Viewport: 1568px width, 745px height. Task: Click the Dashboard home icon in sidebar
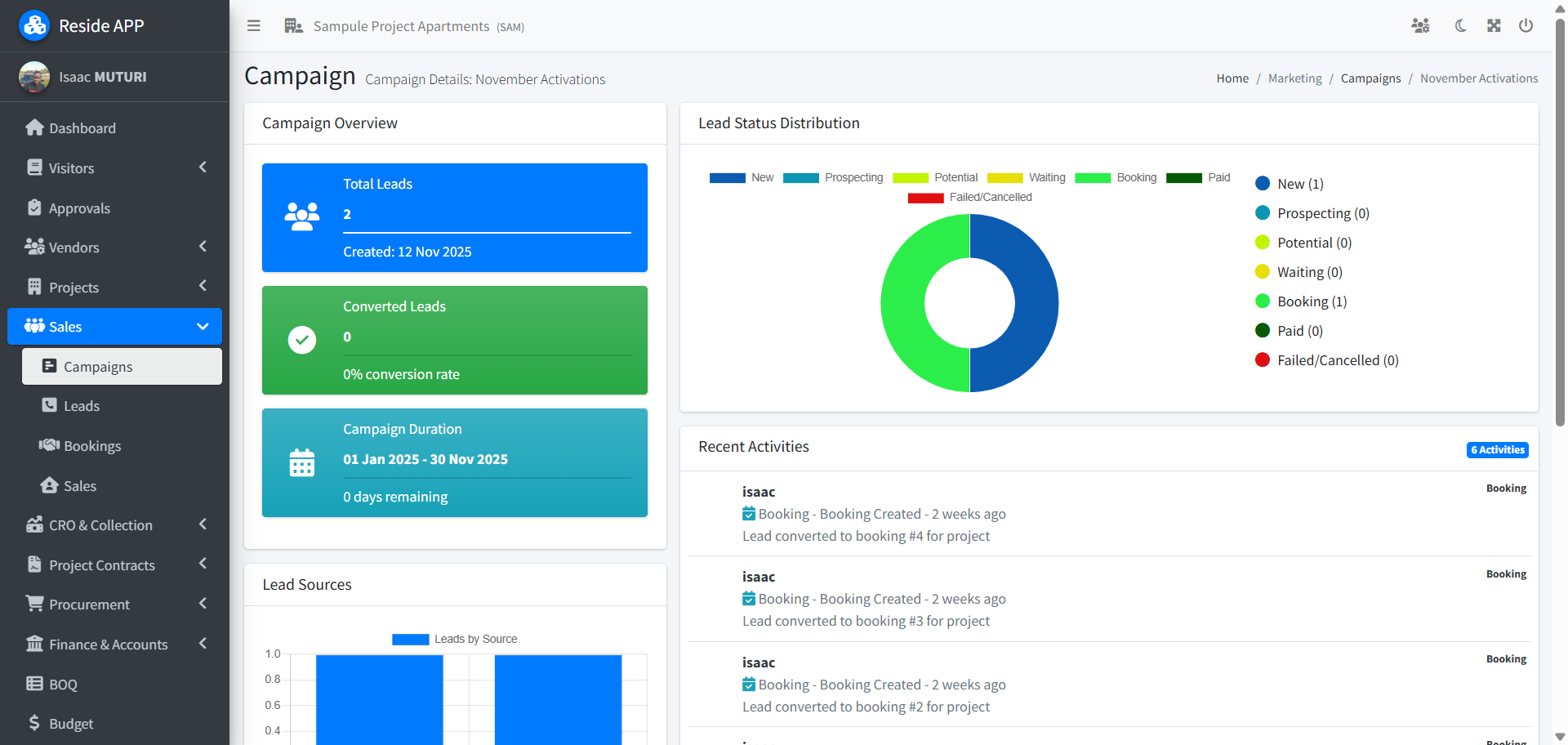34,128
